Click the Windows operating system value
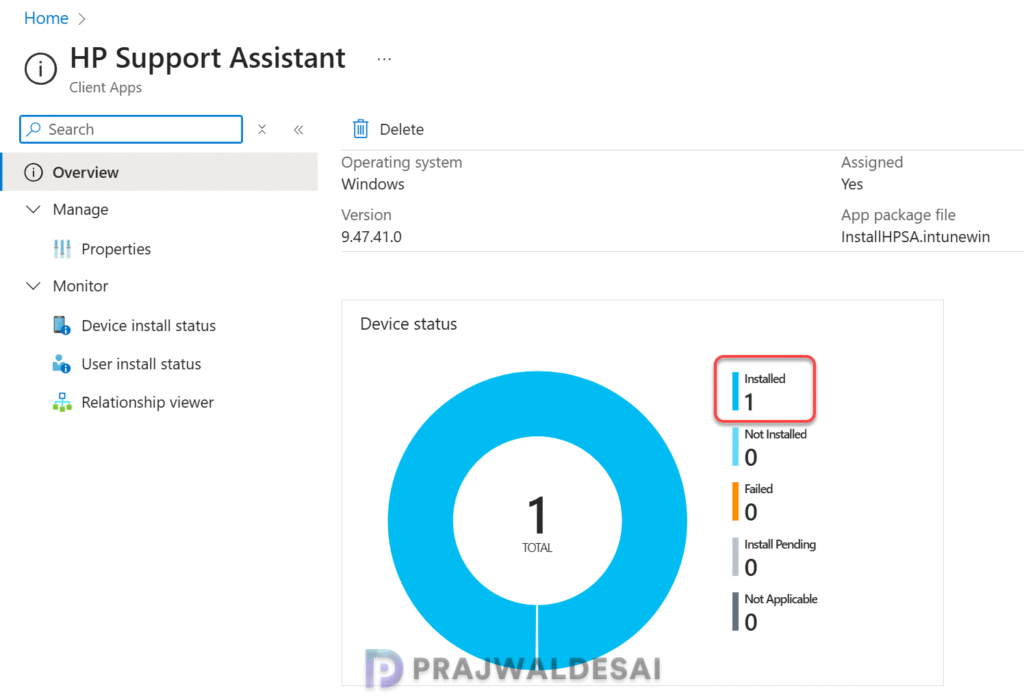This screenshot has height=697, width=1024. point(373,184)
